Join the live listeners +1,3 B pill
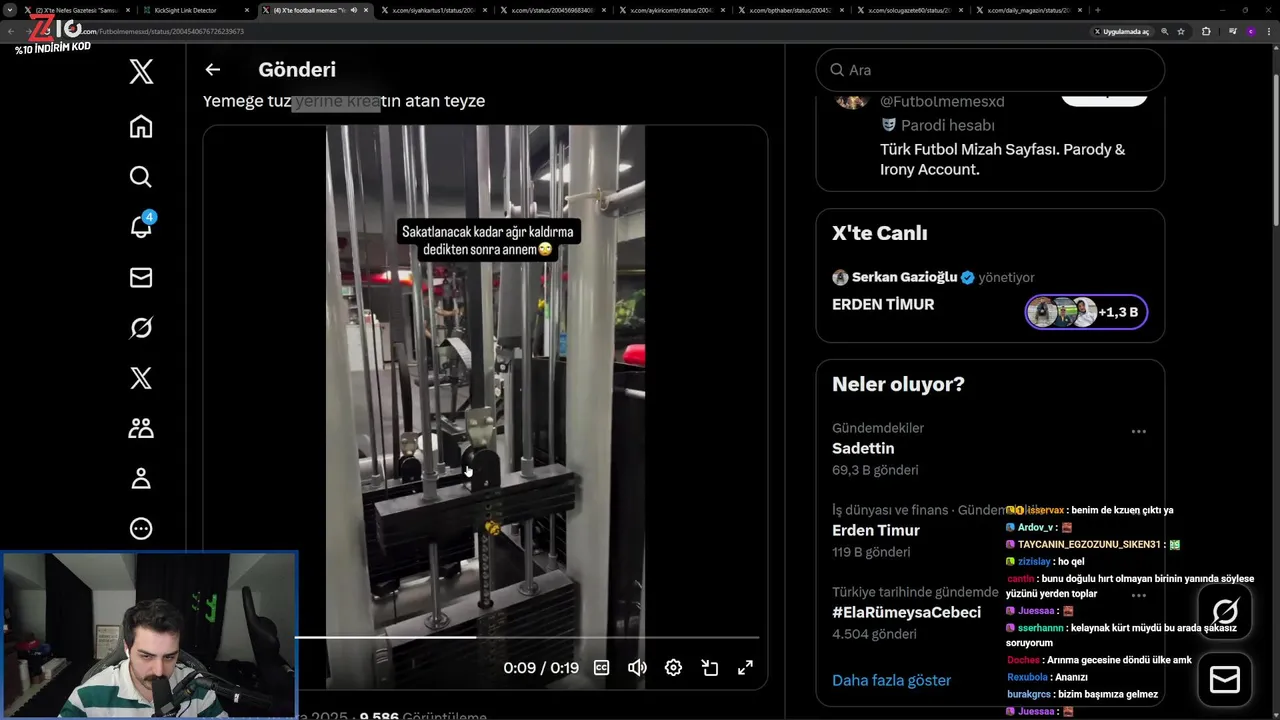This screenshot has height=720, width=1280. [x=1086, y=312]
